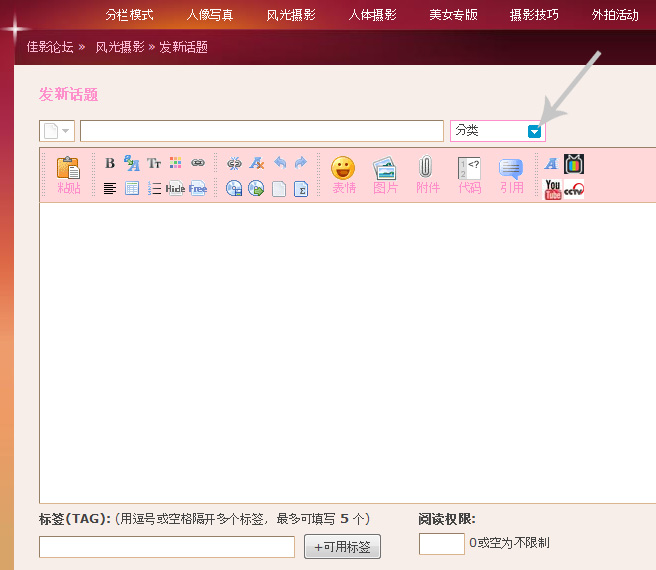The image size is (656, 570).
Task: Click the 阅读权限 input field
Action: (x=441, y=544)
